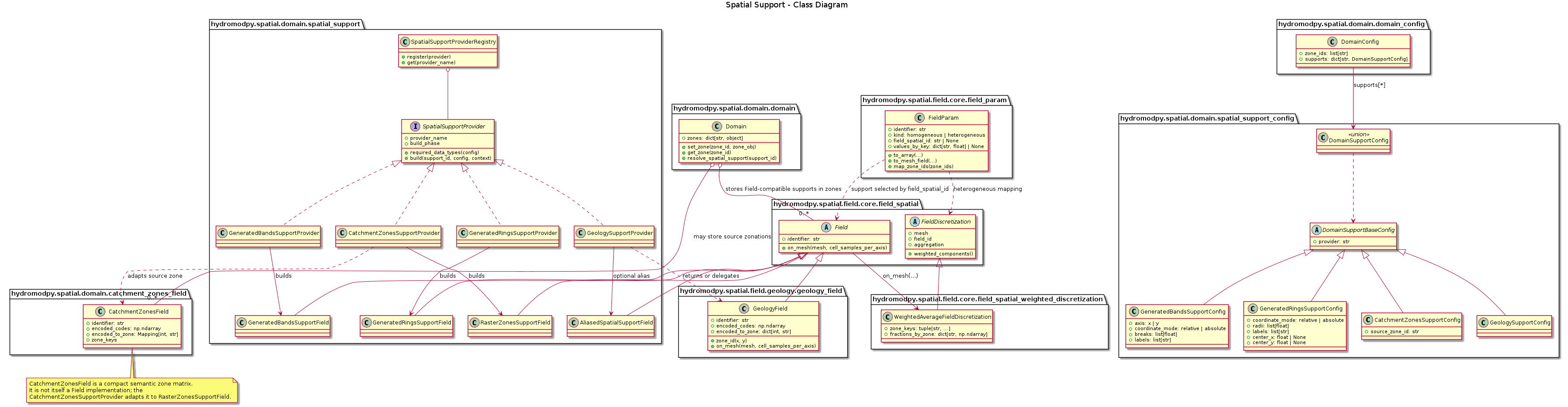The width and height of the screenshot is (1568, 407).
Task: Select the 'returns or delegates' edge label
Action: [x=711, y=276]
